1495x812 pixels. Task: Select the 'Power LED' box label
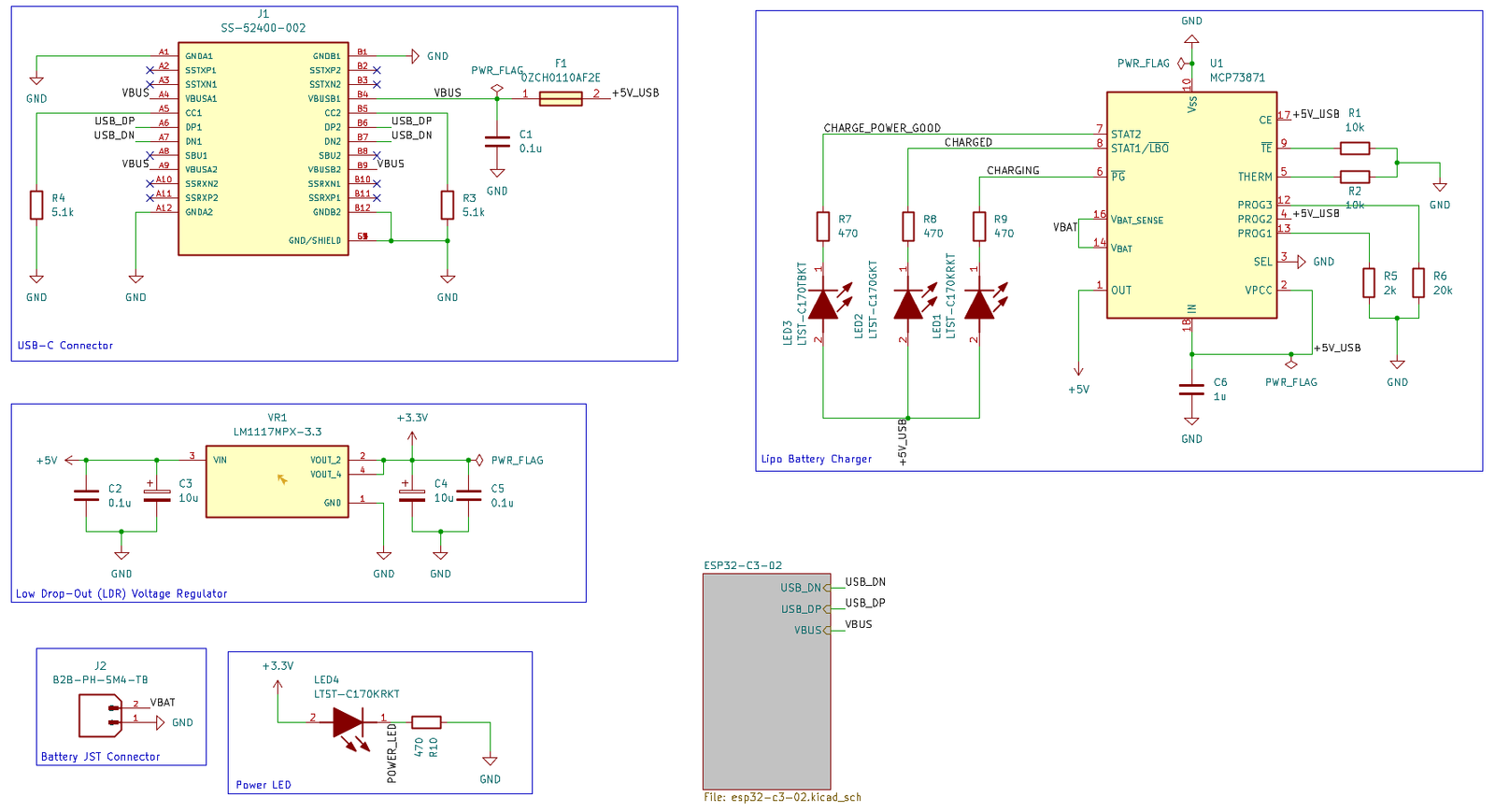click(x=263, y=785)
